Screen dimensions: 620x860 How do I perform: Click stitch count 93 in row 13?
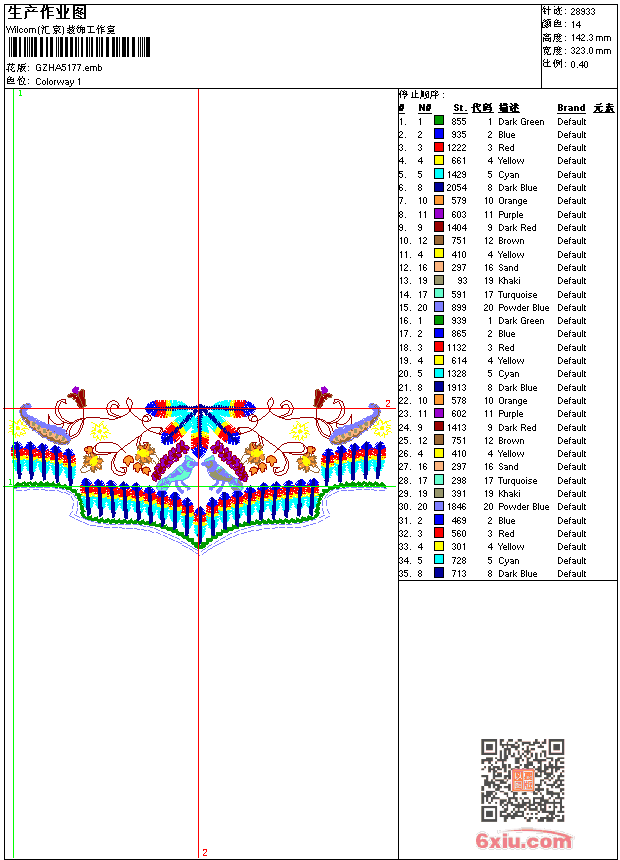tap(462, 280)
